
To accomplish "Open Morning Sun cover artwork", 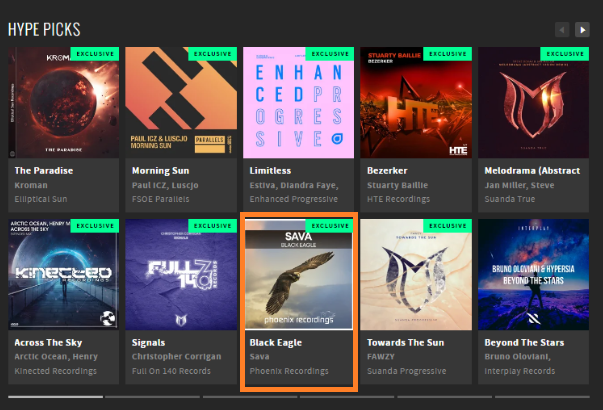I will point(181,102).
